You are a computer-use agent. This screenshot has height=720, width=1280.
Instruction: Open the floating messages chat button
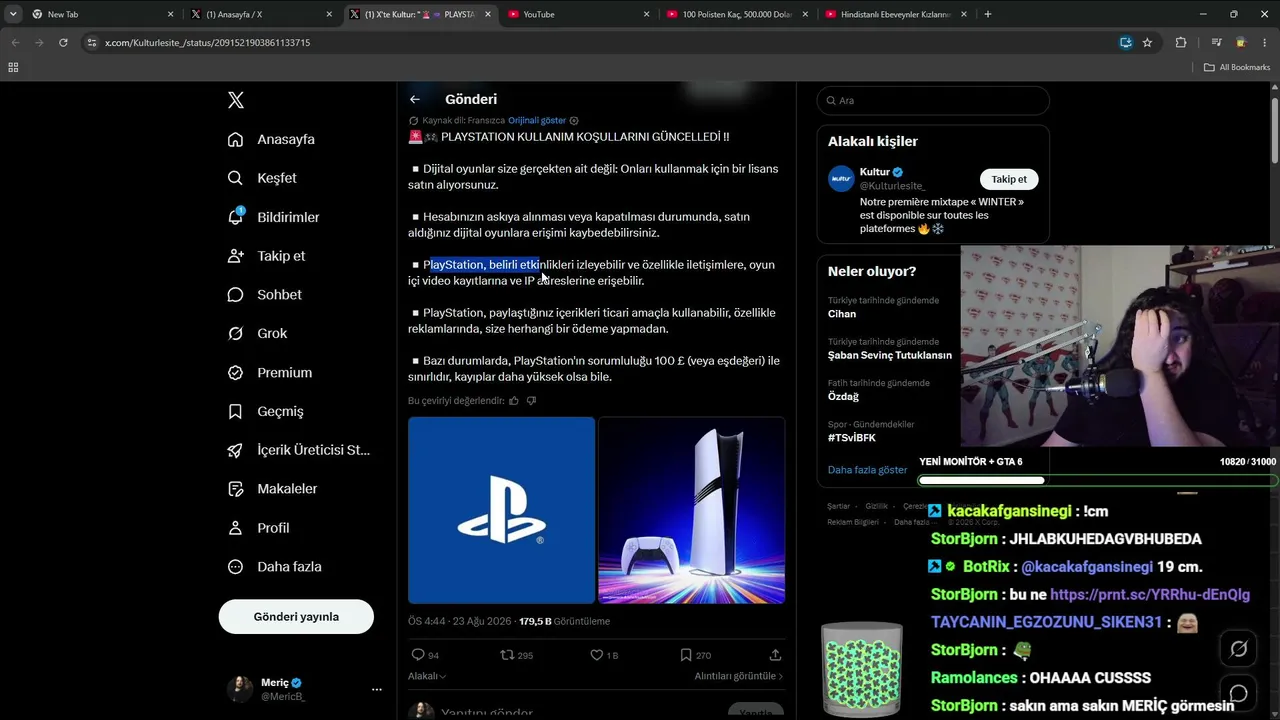[1238, 693]
